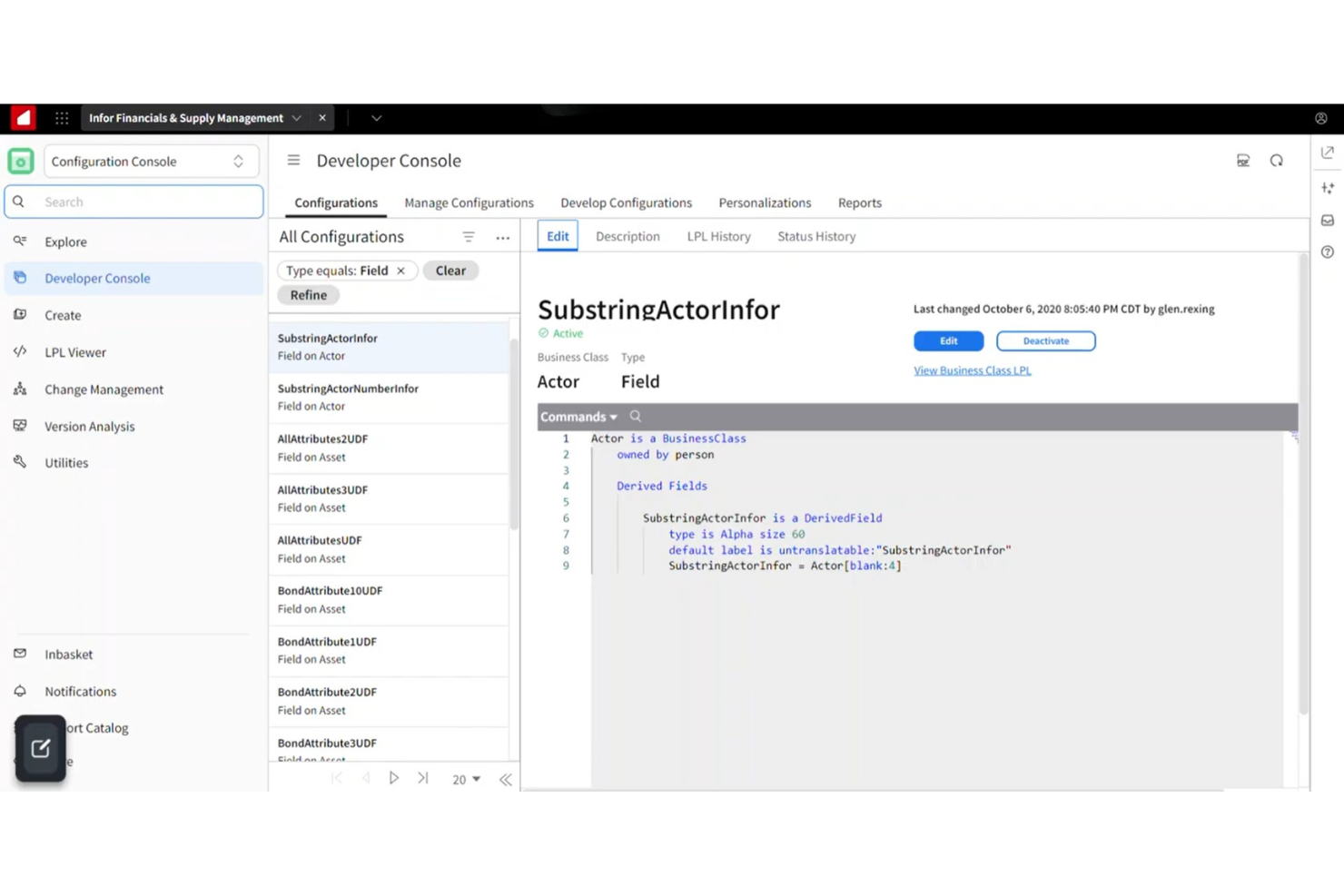Screen dimensions: 1344x896
Task: Open the Create sidebar item
Action: pos(133,315)
